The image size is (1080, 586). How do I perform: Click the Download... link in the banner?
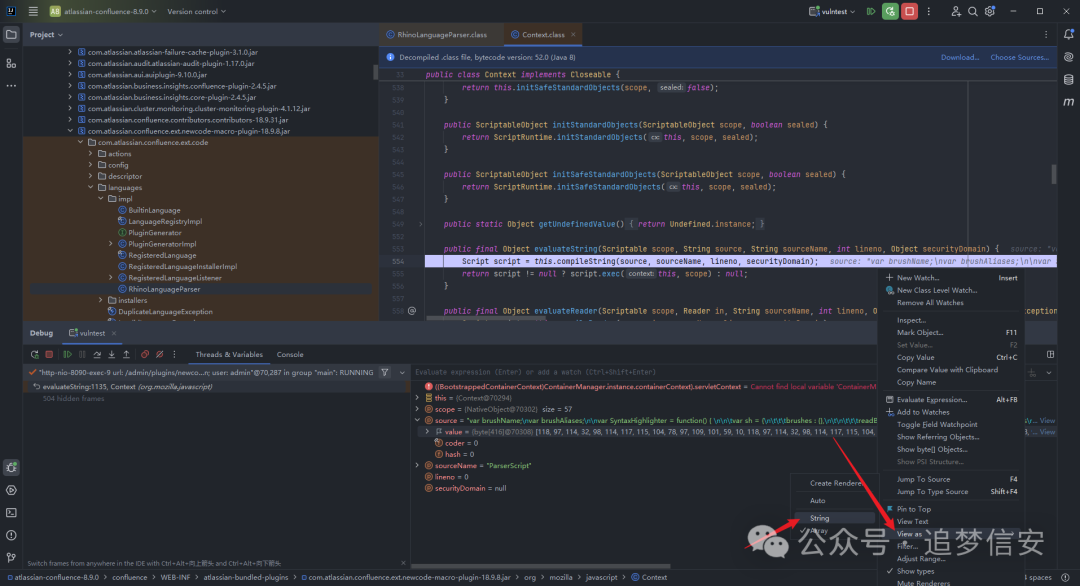(960, 57)
